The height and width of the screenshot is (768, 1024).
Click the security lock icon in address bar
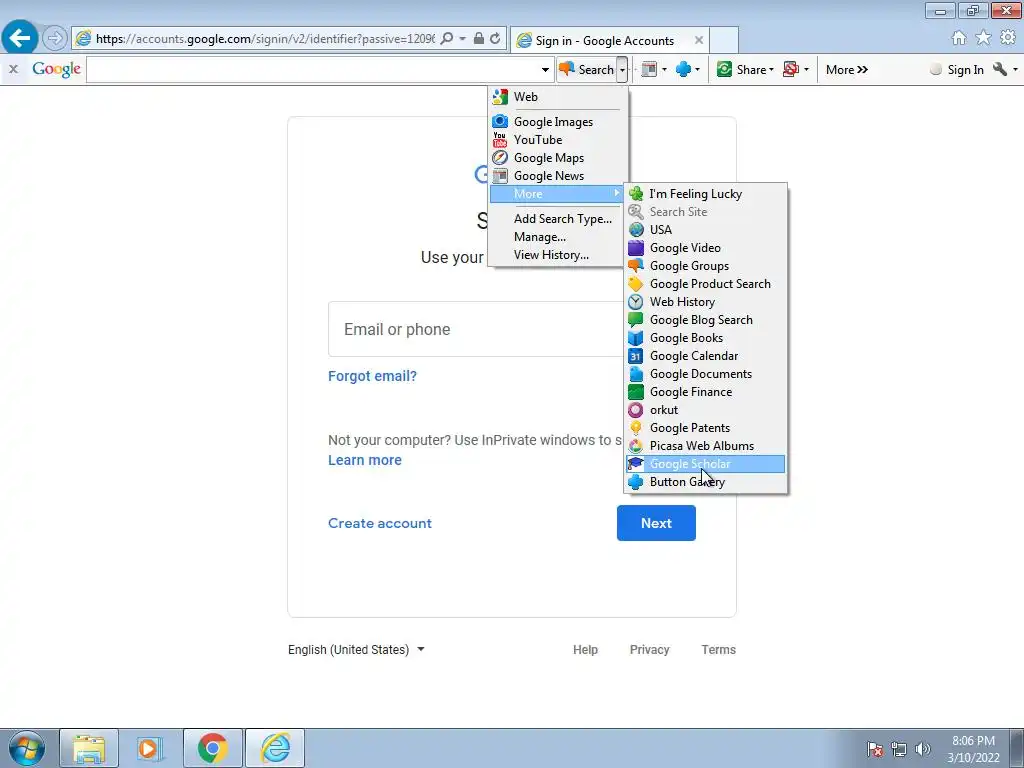(x=479, y=39)
